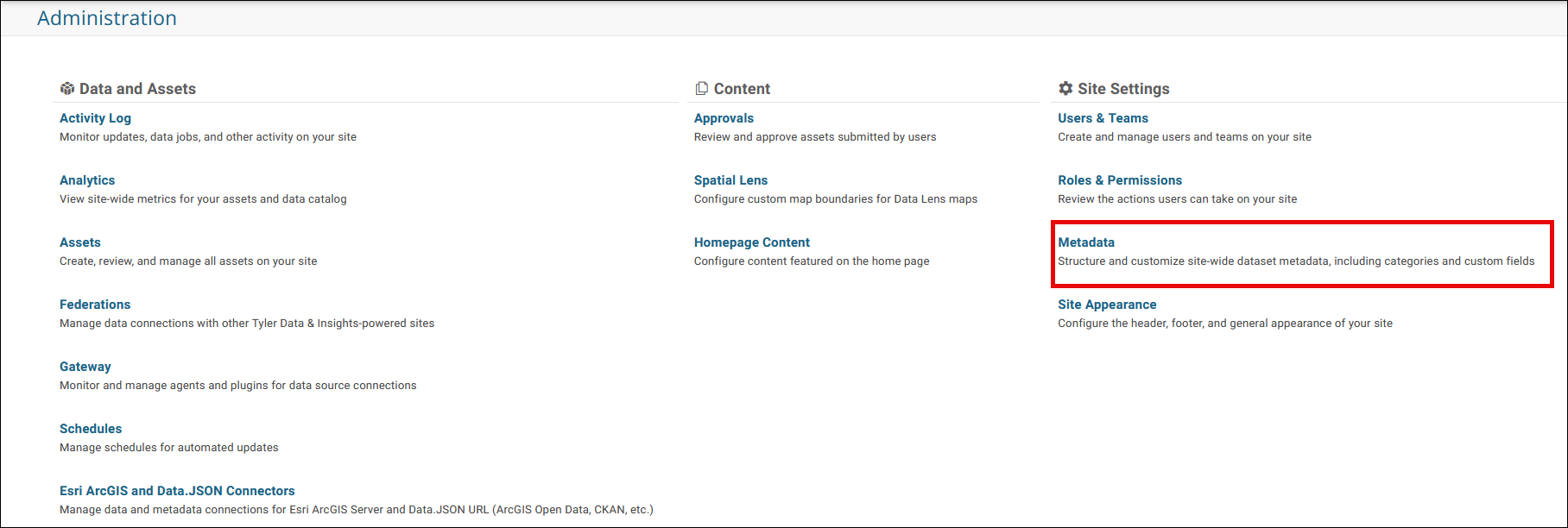1568x528 pixels.
Task: Configure Spatial Lens map boundaries
Action: click(730, 180)
